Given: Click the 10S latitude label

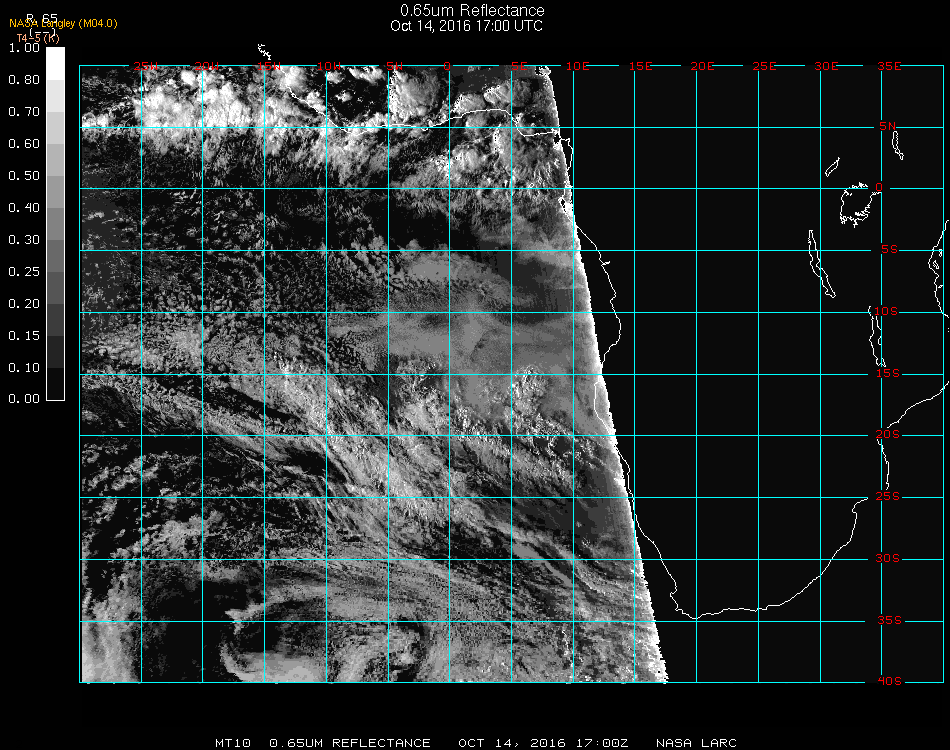Looking at the screenshot, I should (x=886, y=311).
